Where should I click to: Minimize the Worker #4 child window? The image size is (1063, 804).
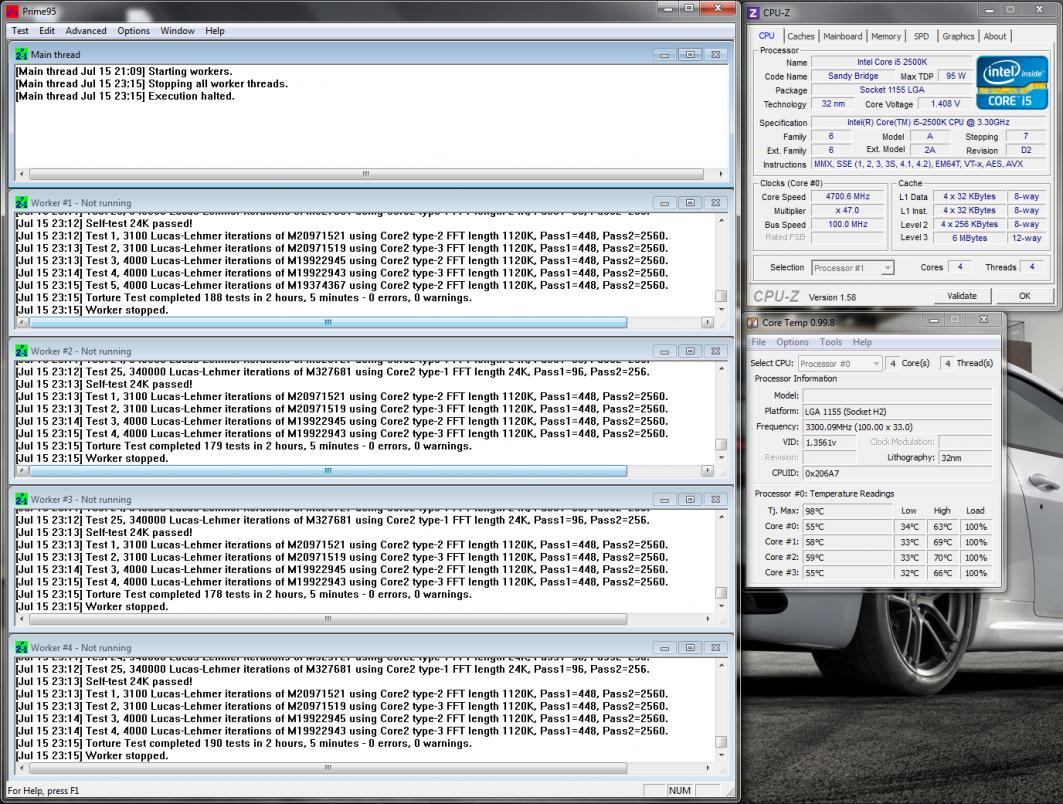click(664, 648)
